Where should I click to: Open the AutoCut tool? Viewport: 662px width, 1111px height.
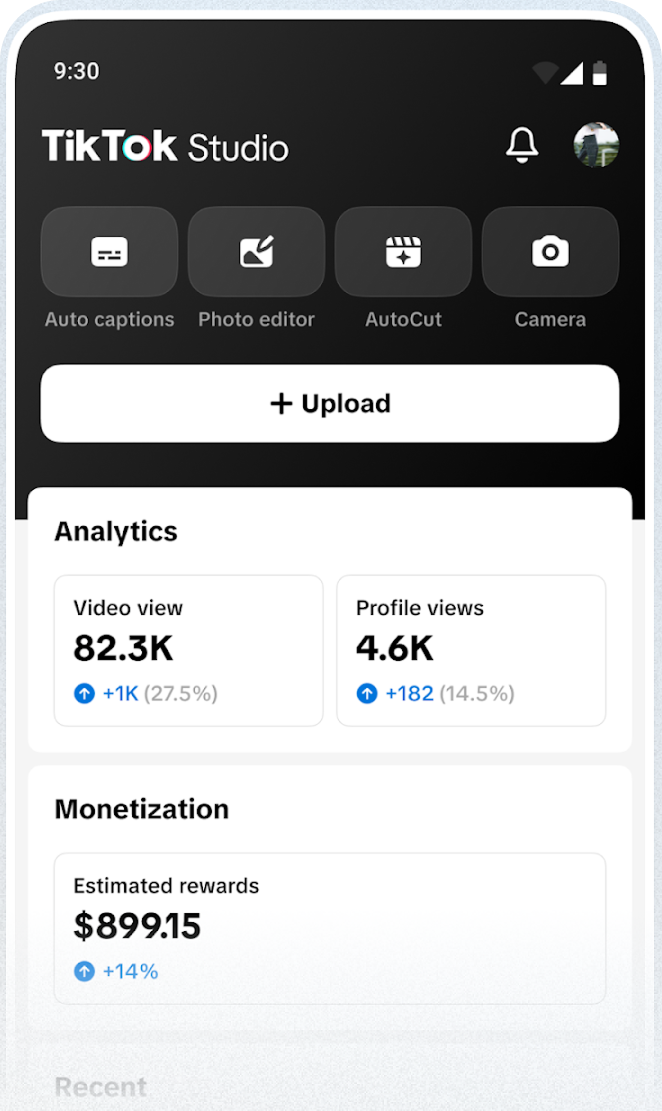tap(403, 252)
